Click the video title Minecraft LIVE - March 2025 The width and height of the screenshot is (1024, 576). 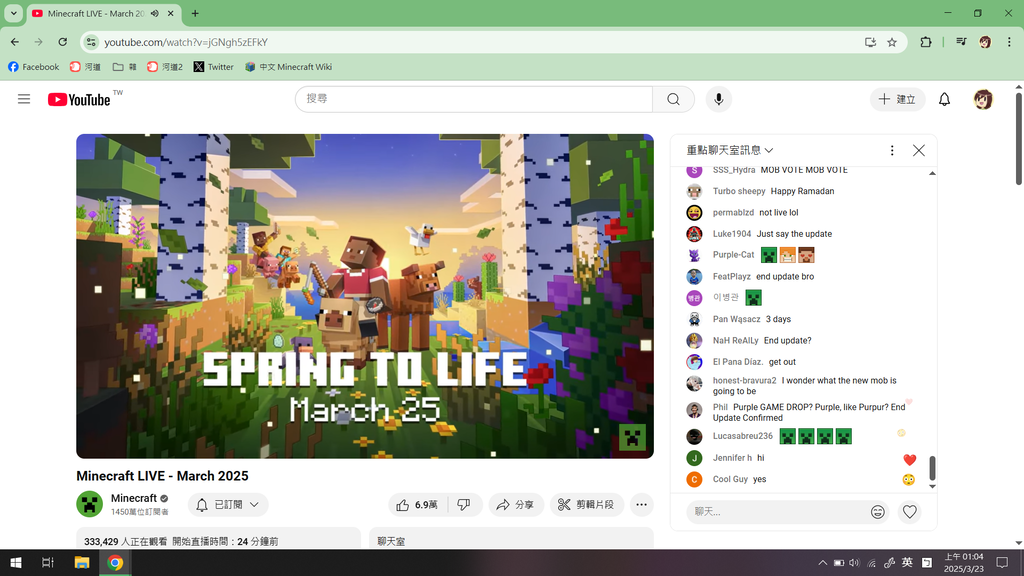[162, 476]
